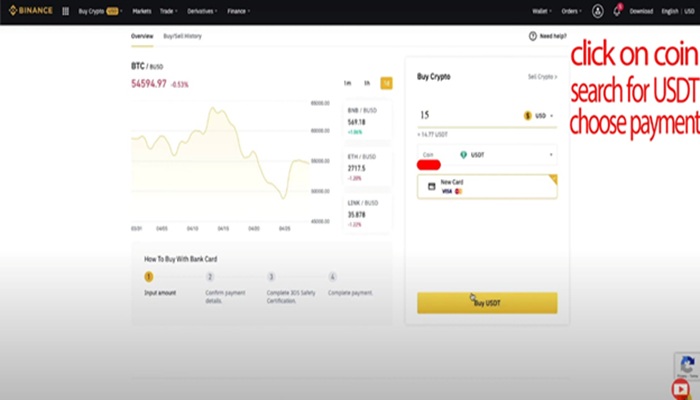Open the ETH / BUSD price card
This screenshot has height=400, width=700.
pyautogui.click(x=367, y=168)
